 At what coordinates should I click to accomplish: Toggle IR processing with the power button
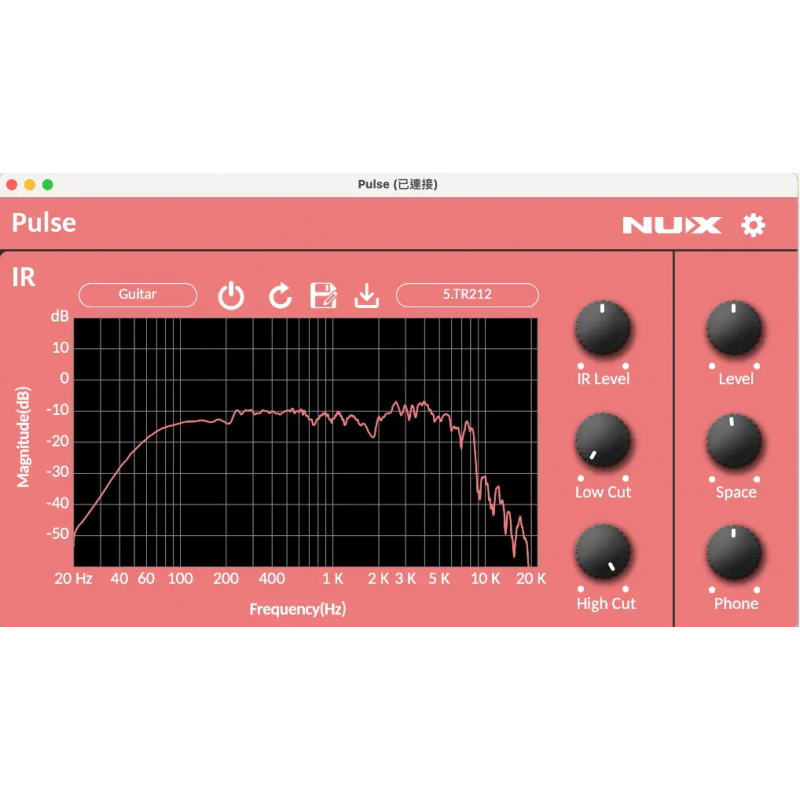pos(231,295)
